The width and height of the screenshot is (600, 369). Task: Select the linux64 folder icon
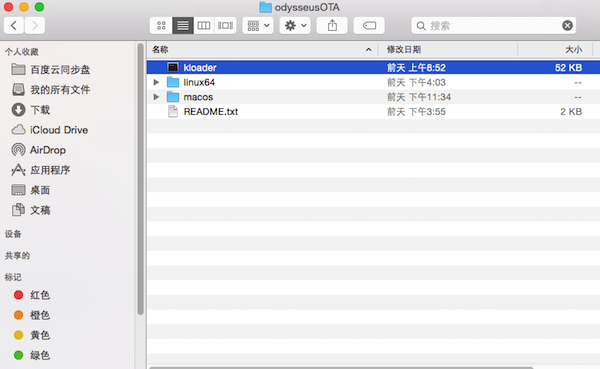173,82
